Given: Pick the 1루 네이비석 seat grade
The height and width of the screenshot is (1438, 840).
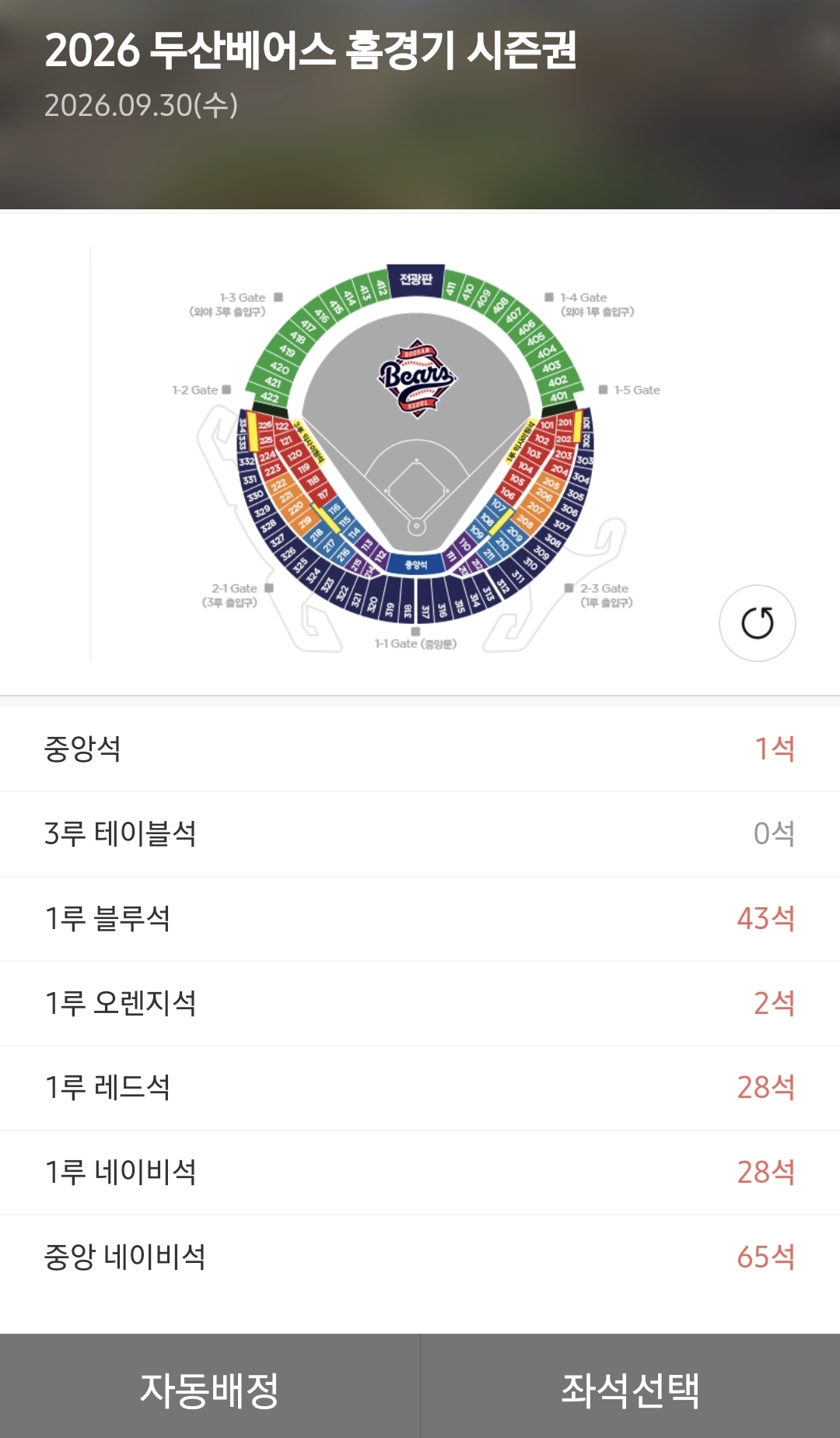Looking at the screenshot, I should pos(420,1173).
